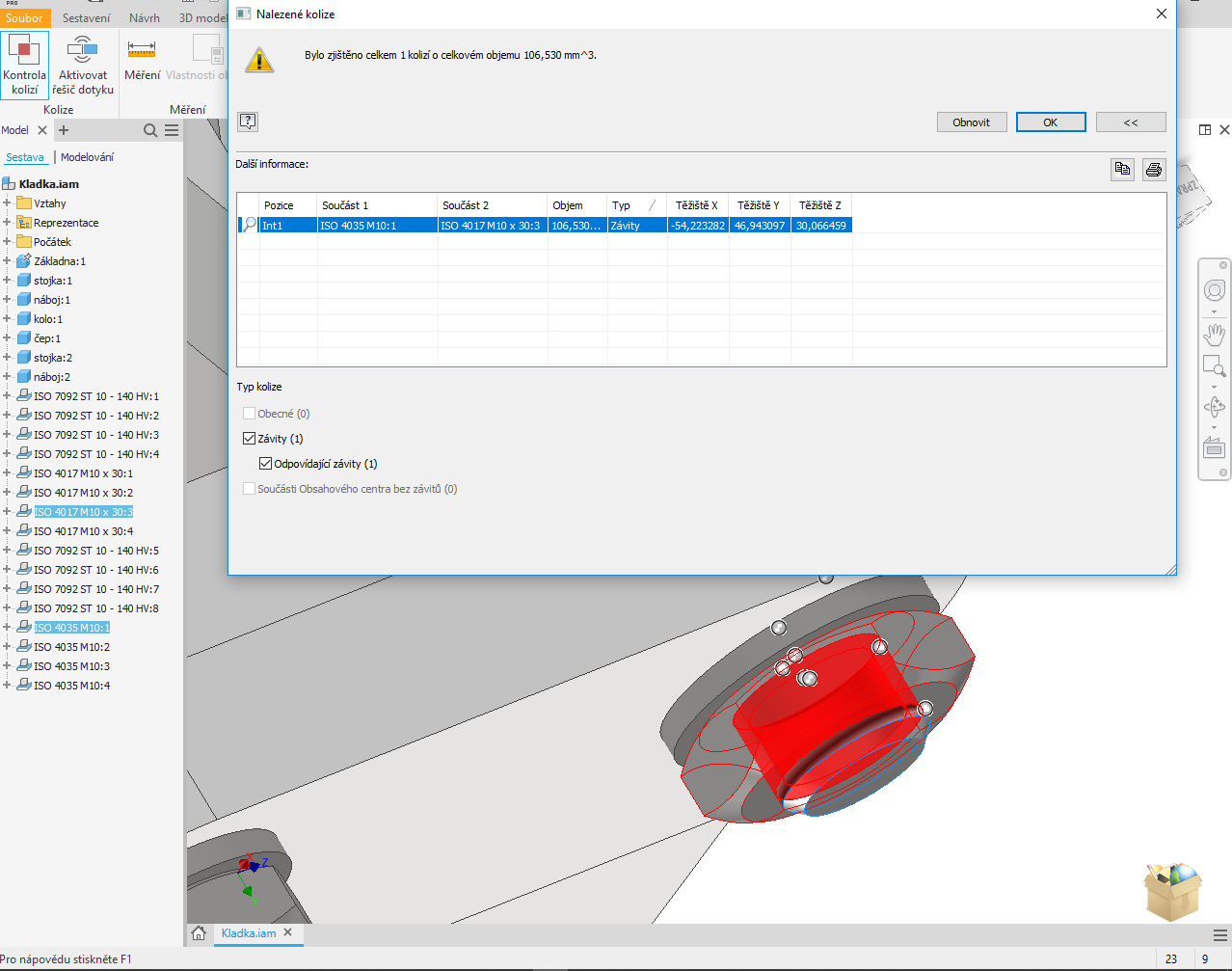Image resolution: width=1232 pixels, height=971 pixels.
Task: Close the Model browser tab
Action: pos(42,130)
